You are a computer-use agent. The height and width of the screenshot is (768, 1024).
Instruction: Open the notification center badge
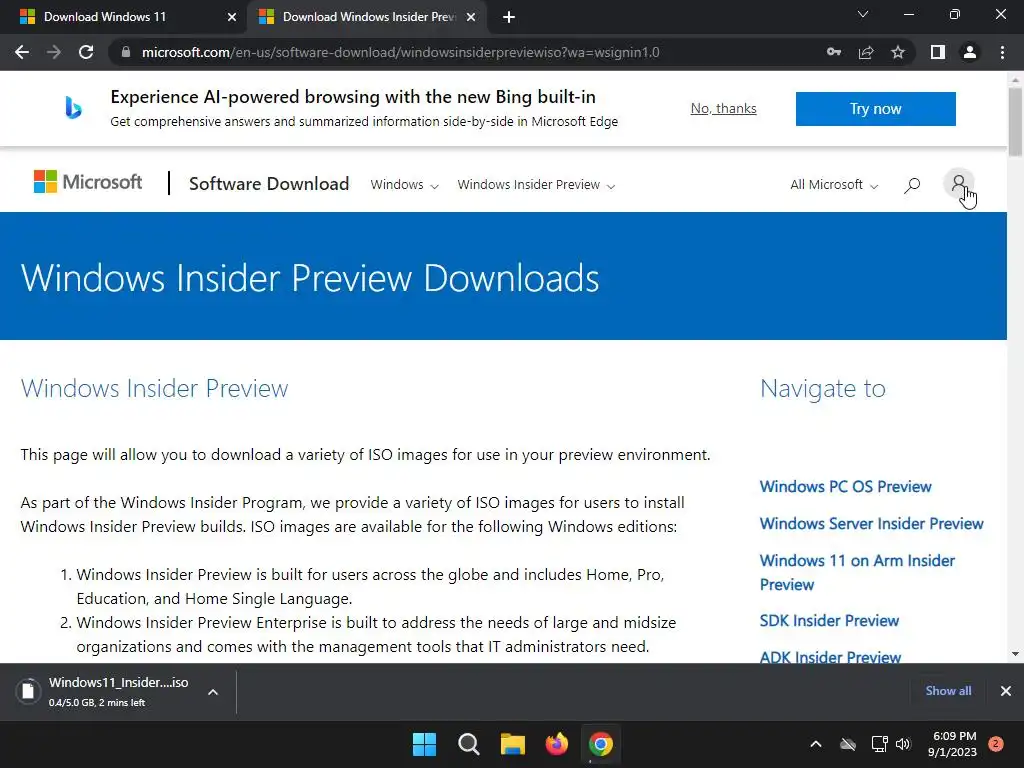pyautogui.click(x=995, y=744)
